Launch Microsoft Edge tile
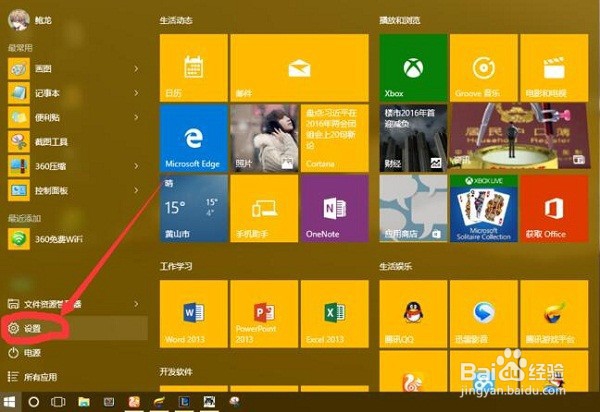The width and height of the screenshot is (600, 412). pos(194,138)
